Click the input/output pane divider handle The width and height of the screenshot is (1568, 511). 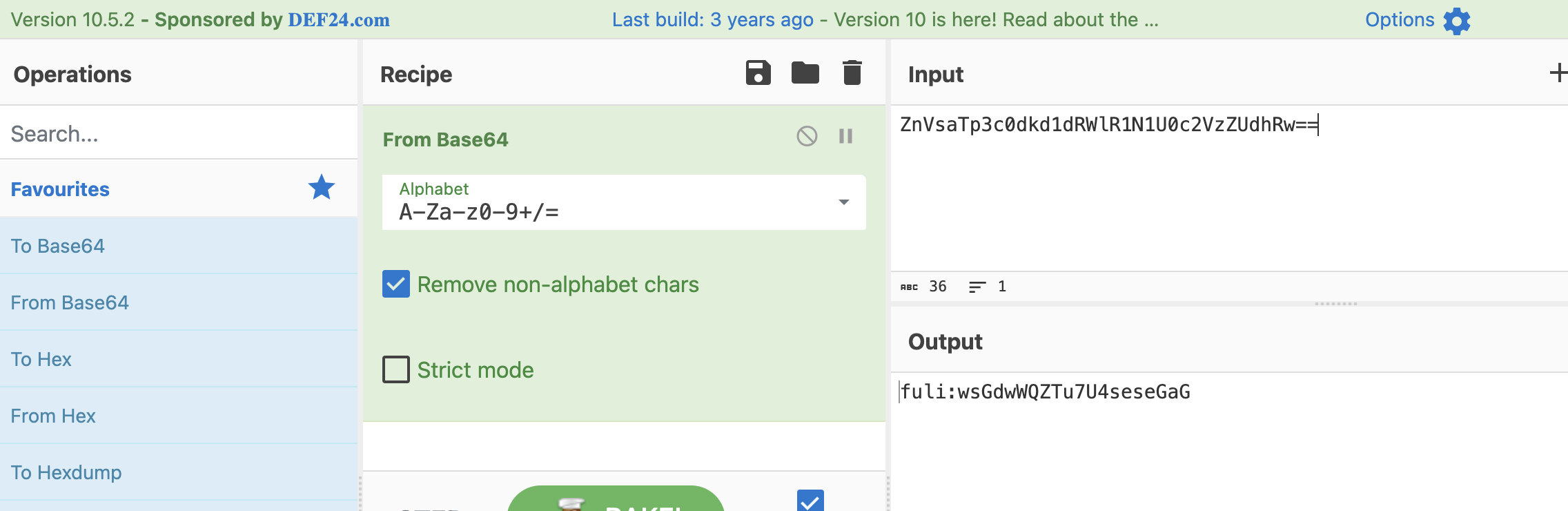[1335, 304]
